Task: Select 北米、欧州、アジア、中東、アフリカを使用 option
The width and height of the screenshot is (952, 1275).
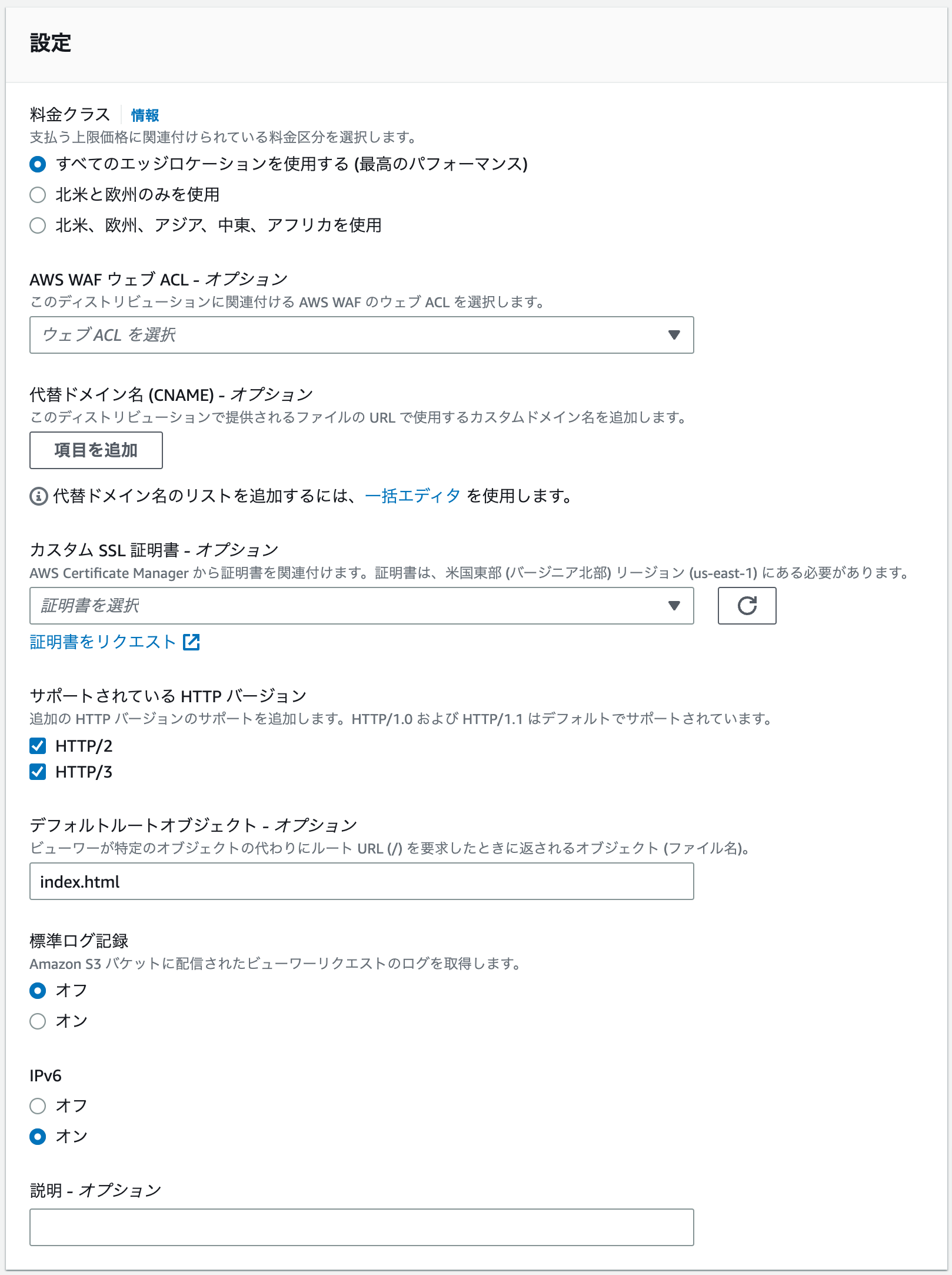Action: (38, 225)
